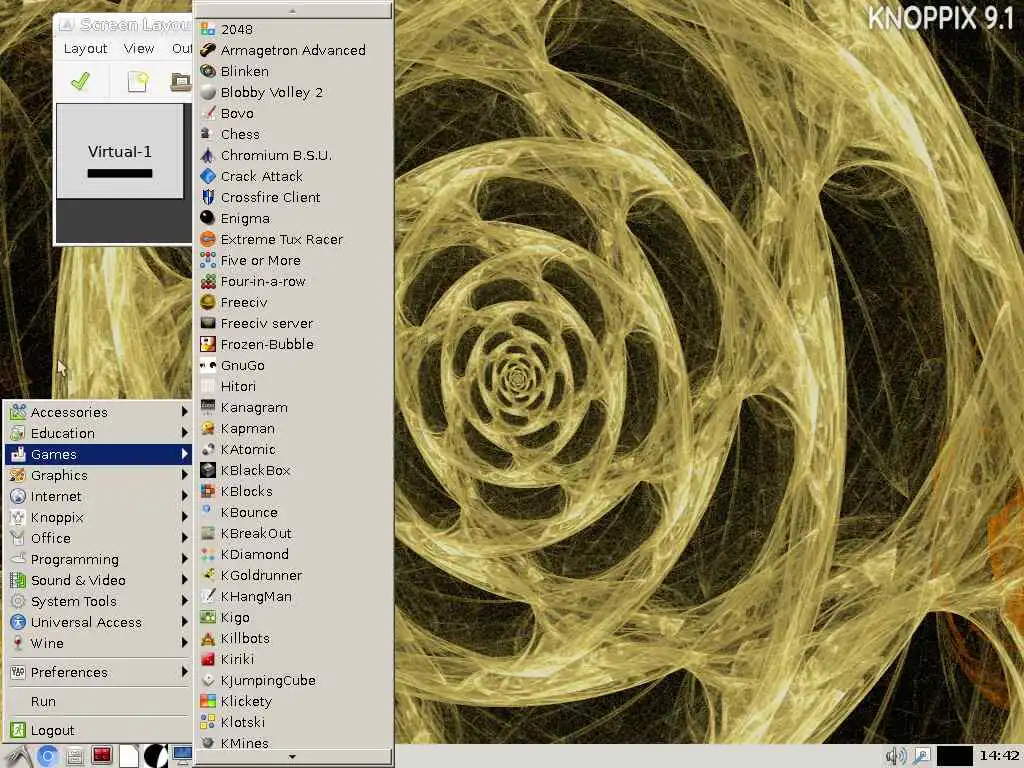The height and width of the screenshot is (768, 1024).
Task: Start Hitori
Action: 294,386
